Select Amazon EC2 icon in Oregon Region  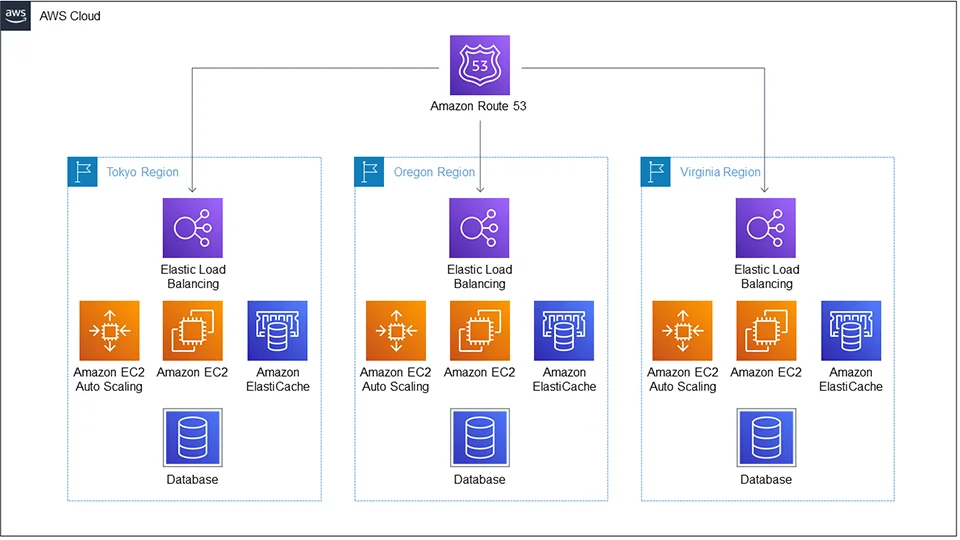tap(479, 331)
